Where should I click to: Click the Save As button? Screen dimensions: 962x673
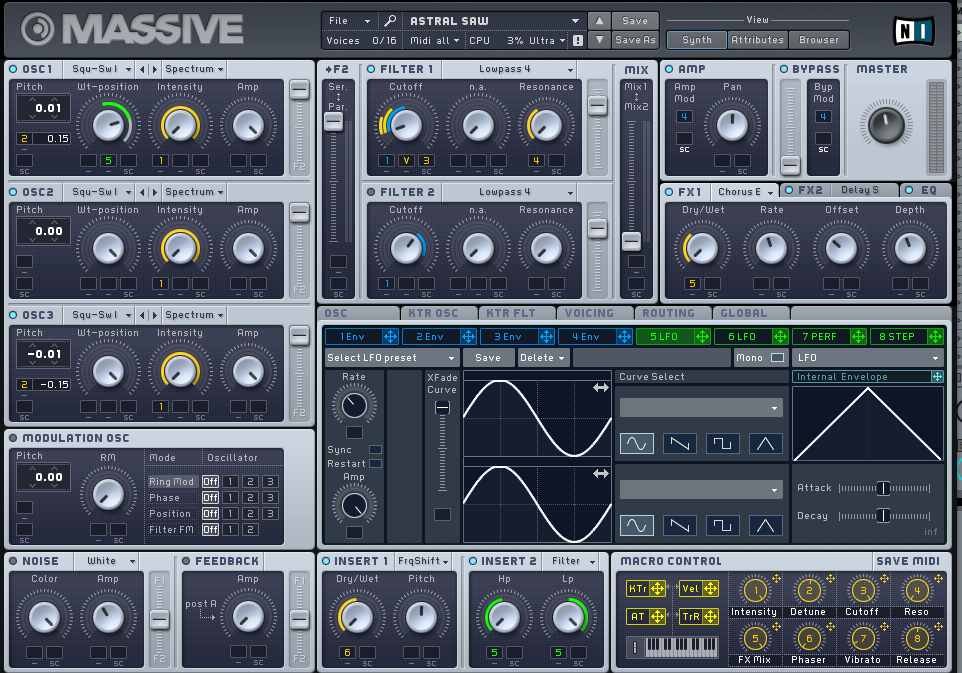tap(634, 40)
